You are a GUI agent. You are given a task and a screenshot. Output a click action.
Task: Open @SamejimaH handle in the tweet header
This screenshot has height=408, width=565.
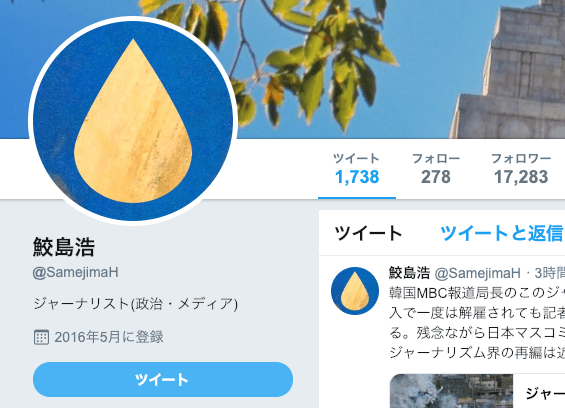pyautogui.click(x=477, y=273)
